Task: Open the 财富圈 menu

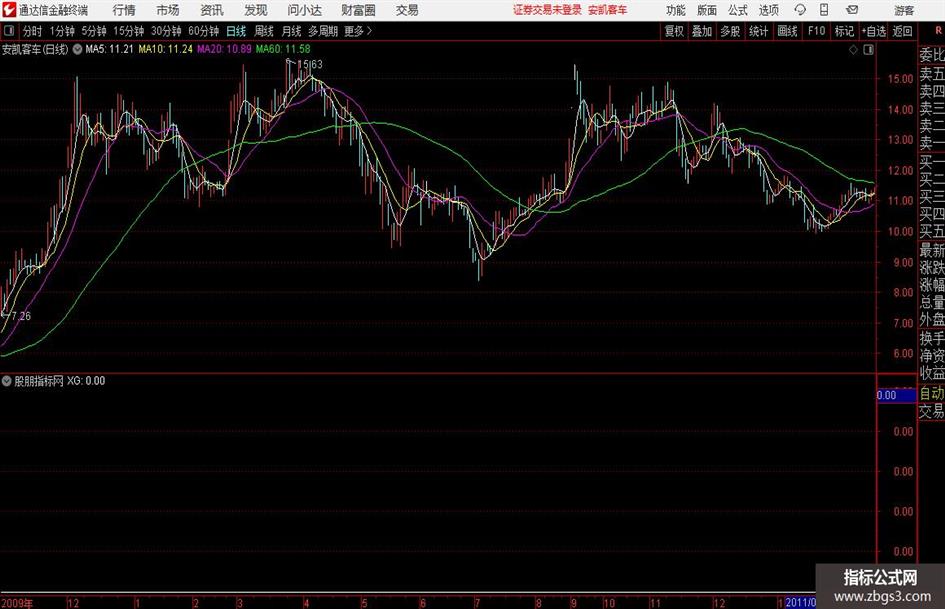Action: tap(358, 10)
